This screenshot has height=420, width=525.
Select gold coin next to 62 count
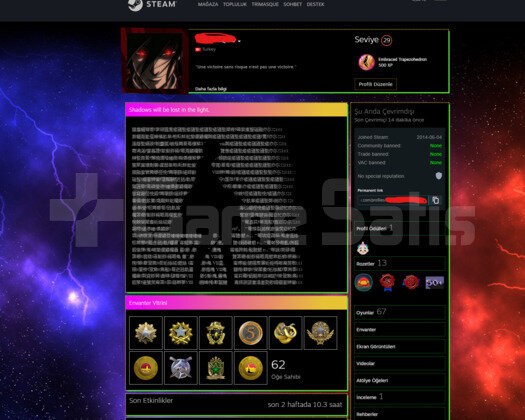(x=251, y=368)
